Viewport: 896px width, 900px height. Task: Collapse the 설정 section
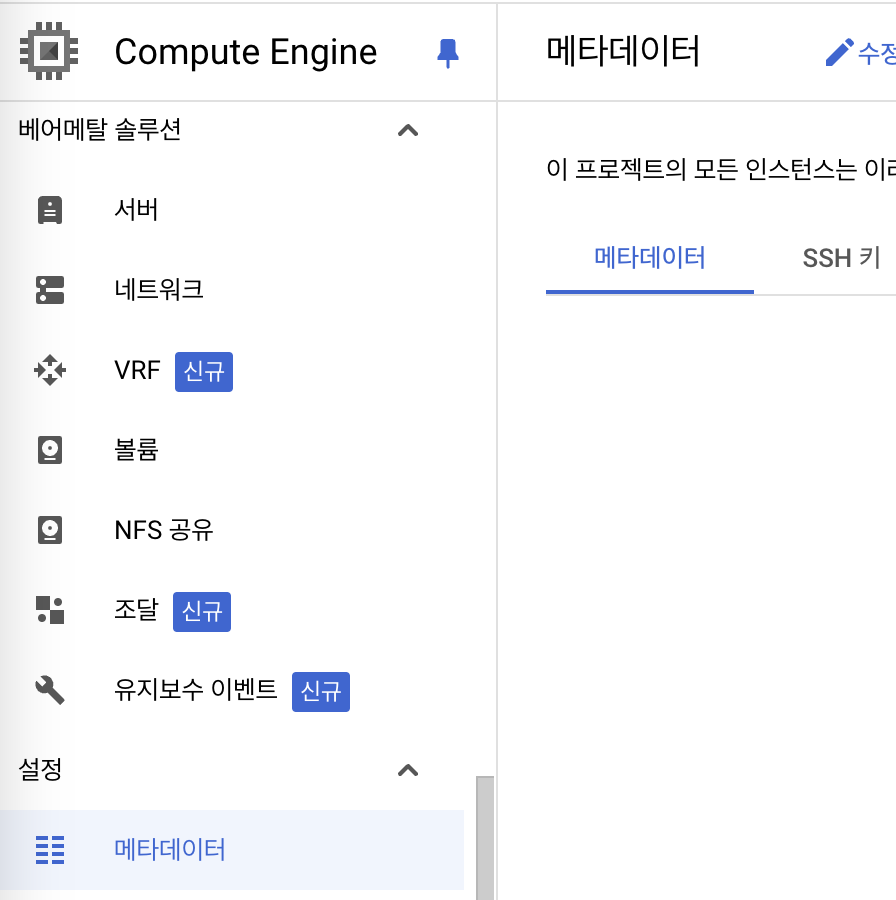(x=408, y=771)
